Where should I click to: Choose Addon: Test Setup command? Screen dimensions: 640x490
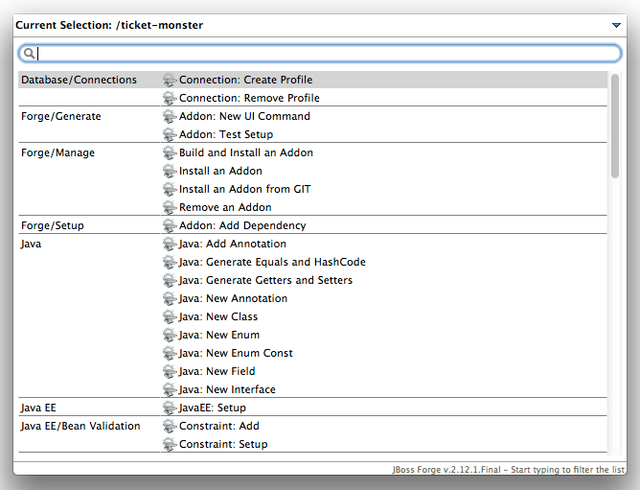pyautogui.click(x=225, y=135)
